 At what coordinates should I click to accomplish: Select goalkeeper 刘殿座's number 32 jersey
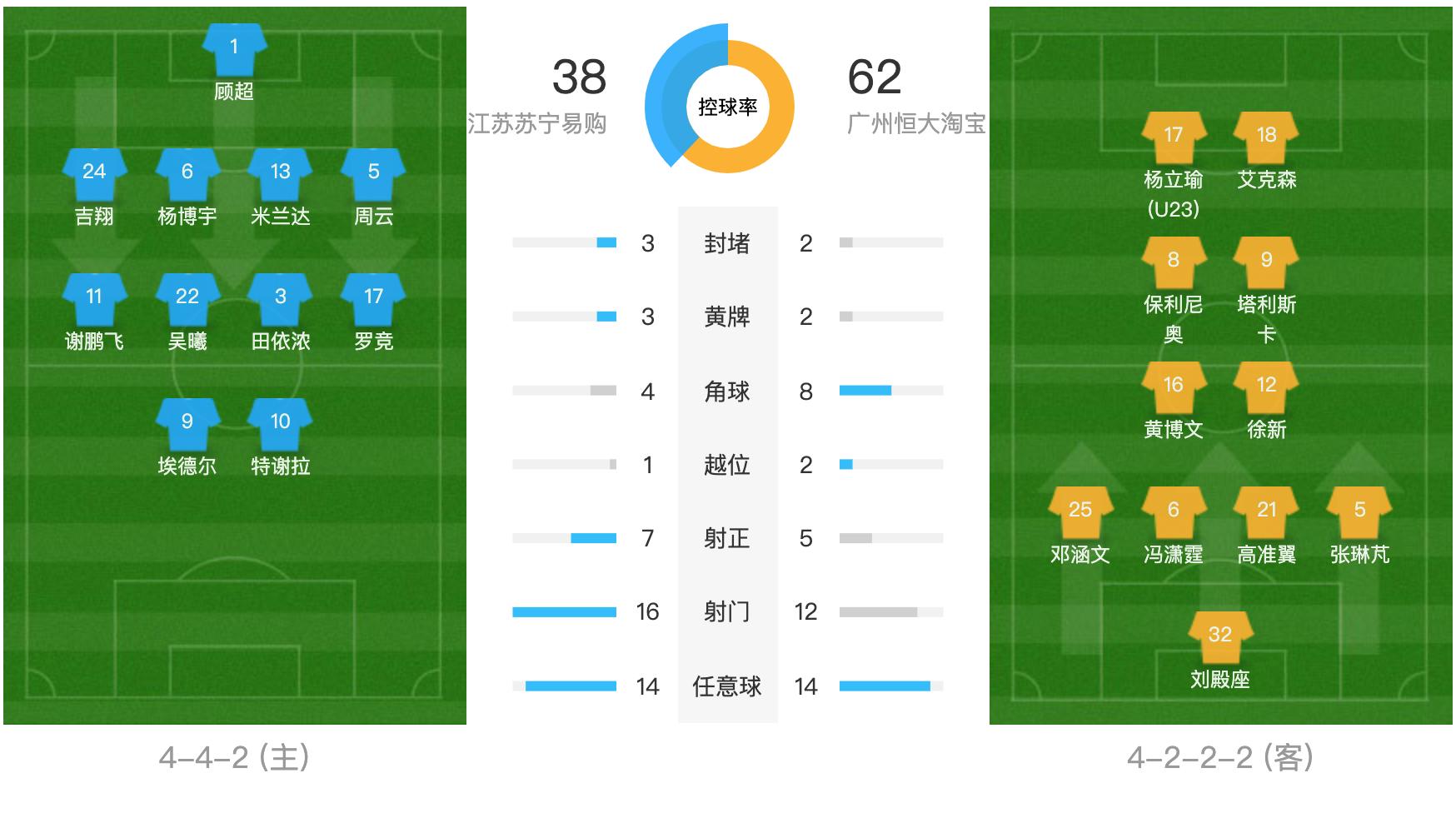click(1219, 636)
